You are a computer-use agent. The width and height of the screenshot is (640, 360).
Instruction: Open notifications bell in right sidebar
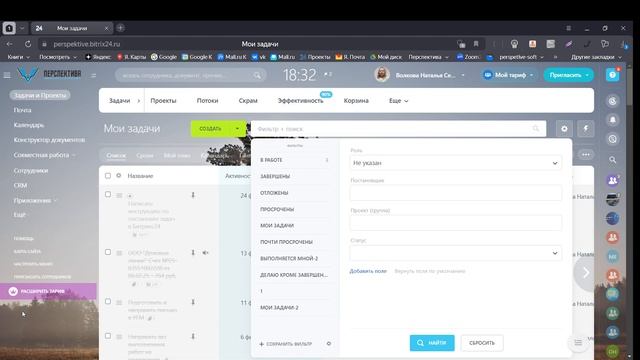click(613, 120)
